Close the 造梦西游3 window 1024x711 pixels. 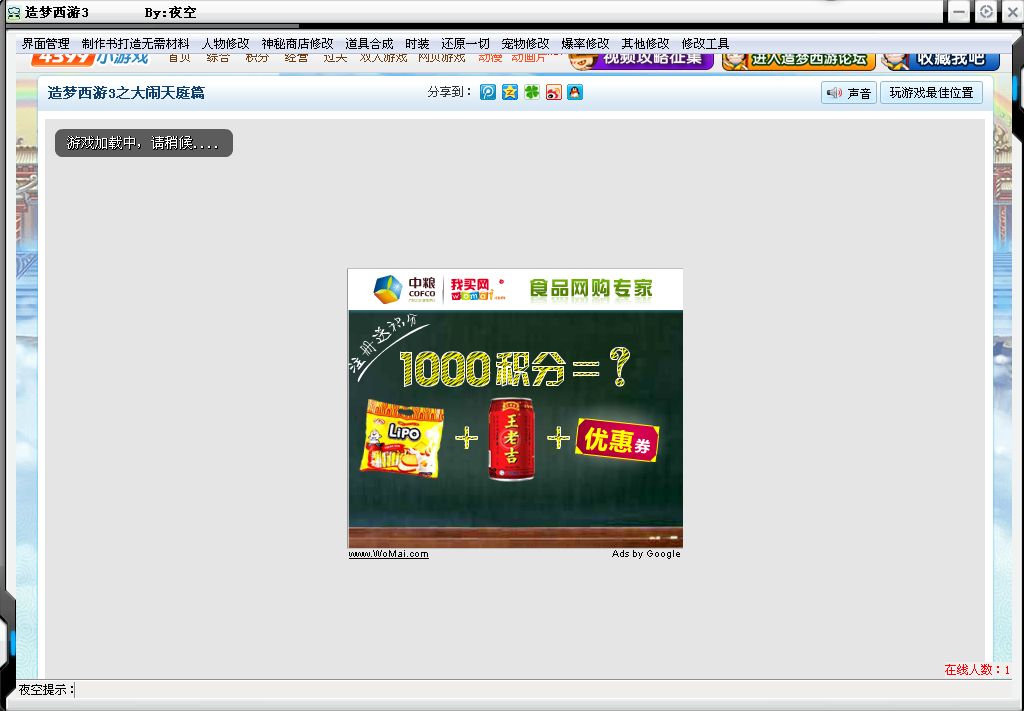click(1013, 12)
